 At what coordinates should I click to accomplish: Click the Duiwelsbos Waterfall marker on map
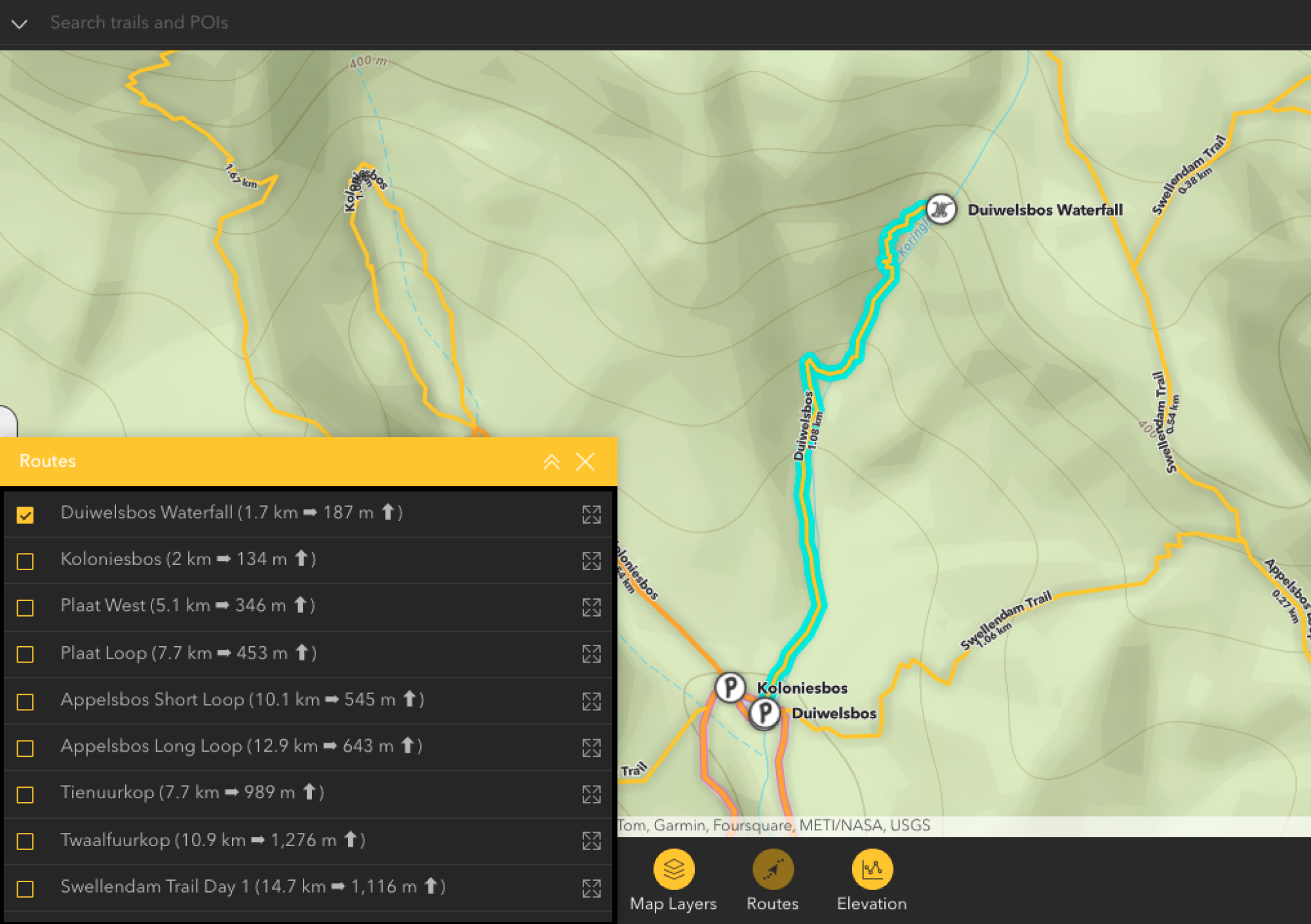[941, 210]
